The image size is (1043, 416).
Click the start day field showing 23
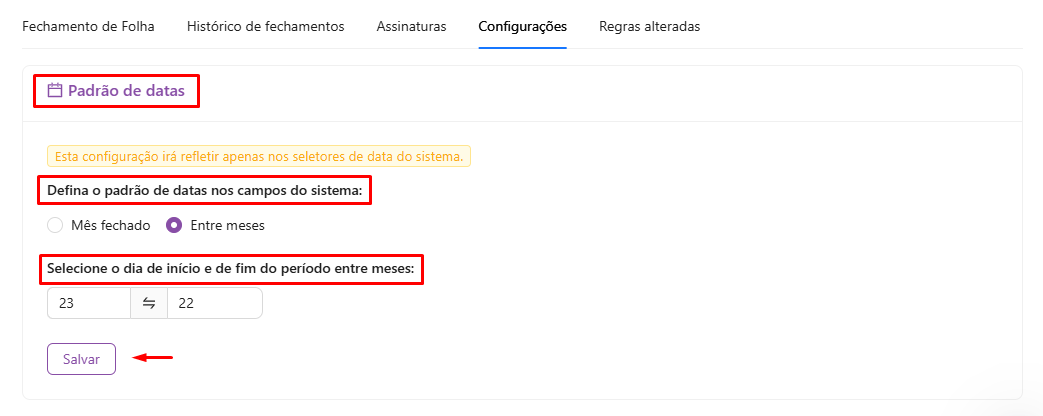tap(88, 304)
